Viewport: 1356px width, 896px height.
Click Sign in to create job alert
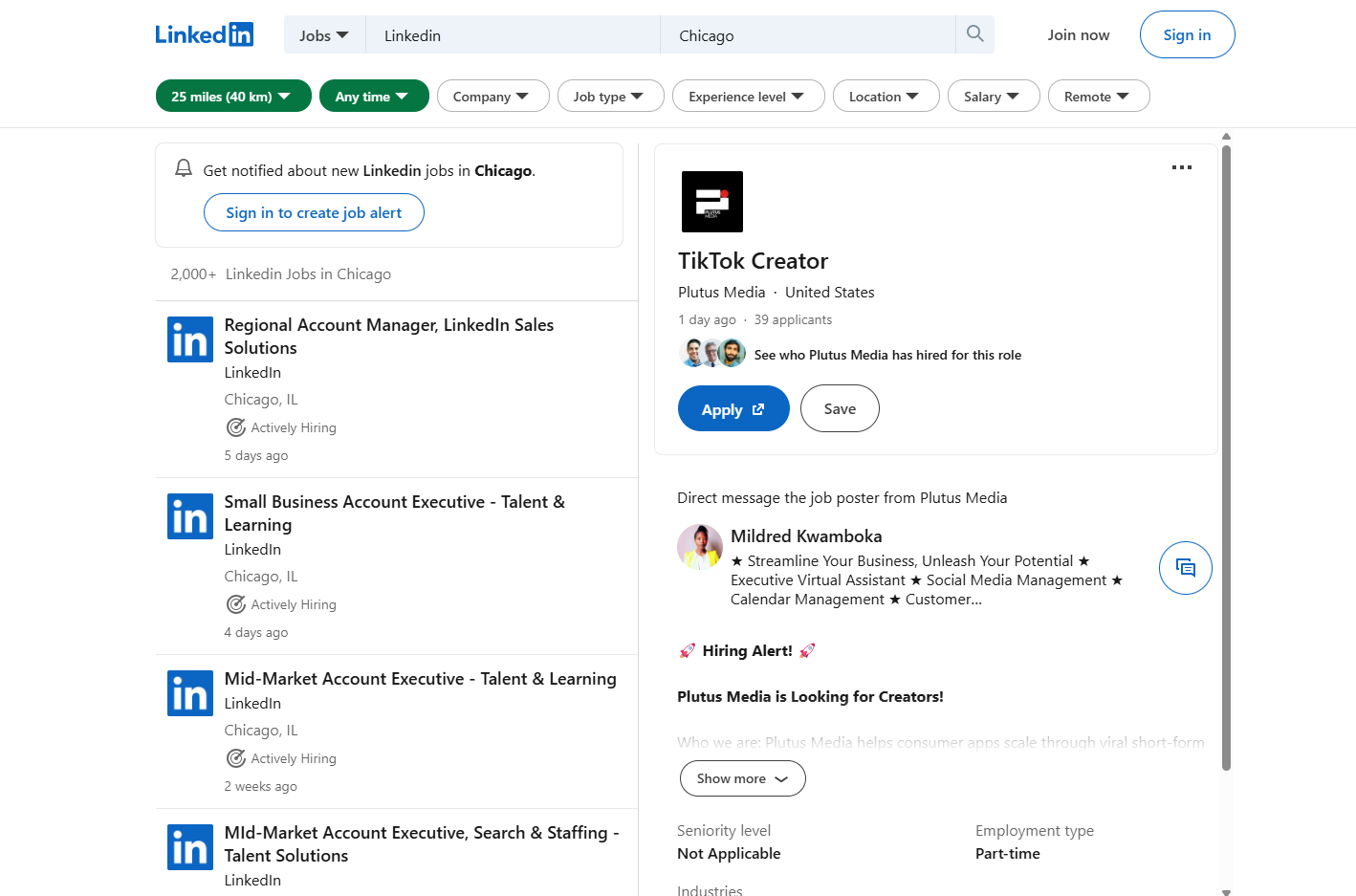(x=314, y=212)
